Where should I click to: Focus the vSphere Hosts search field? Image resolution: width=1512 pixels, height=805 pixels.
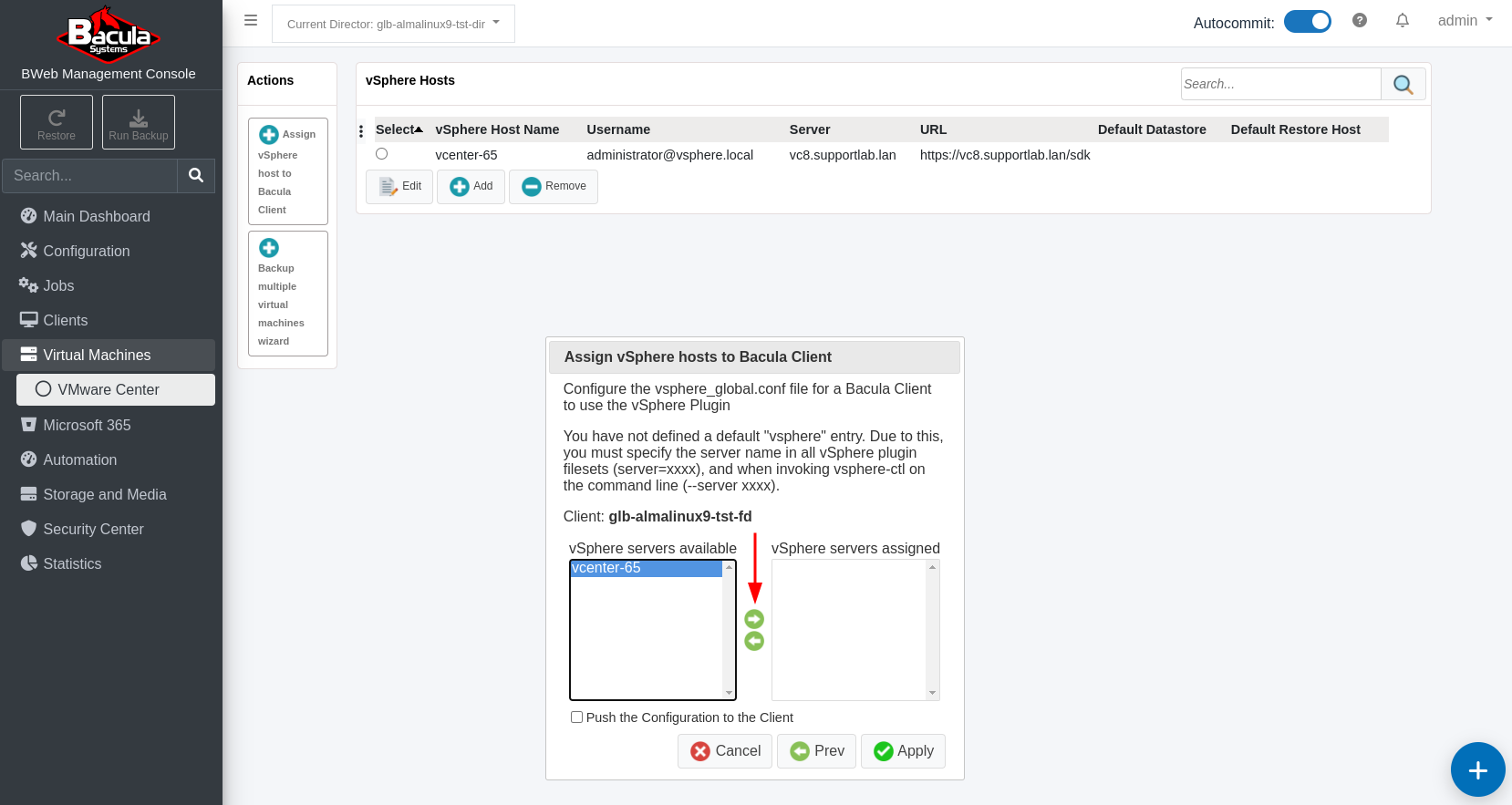point(1280,84)
